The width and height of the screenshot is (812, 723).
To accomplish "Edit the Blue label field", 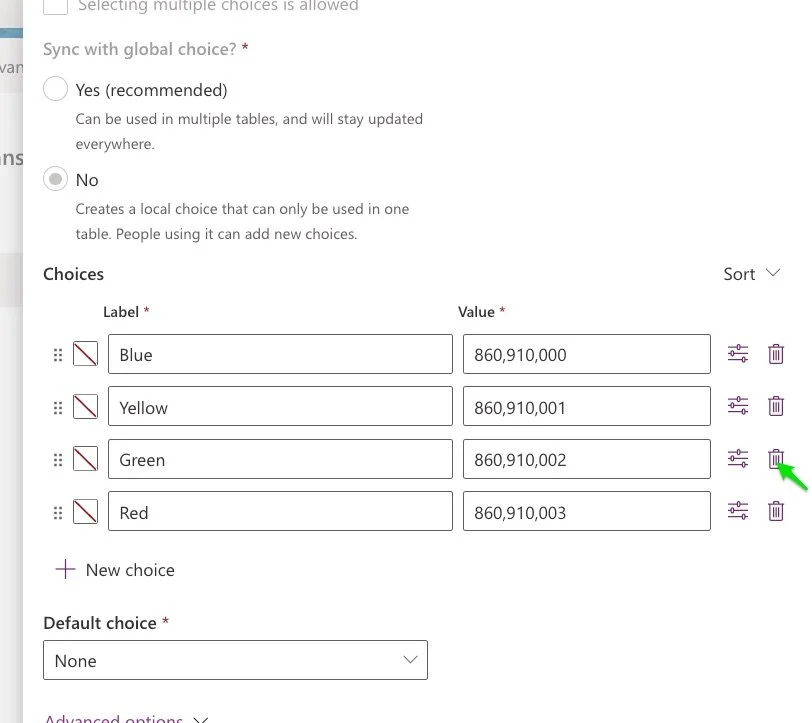I will point(280,354).
